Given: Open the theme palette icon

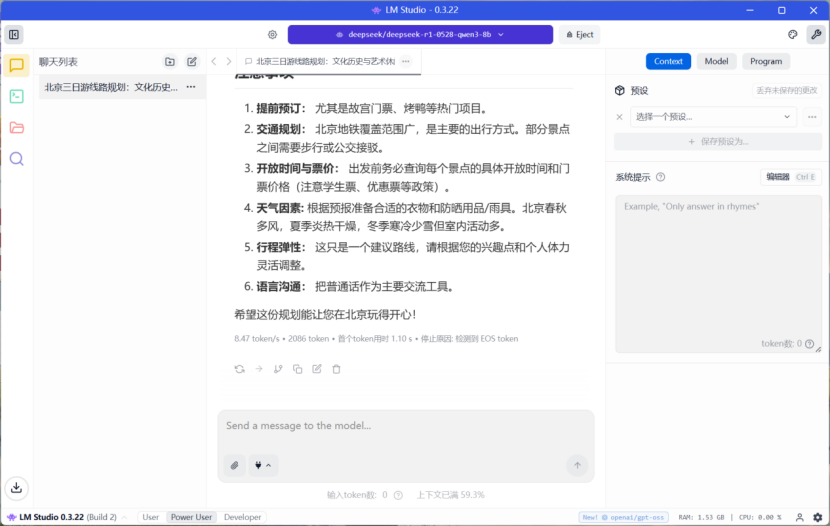Looking at the screenshot, I should click(x=793, y=34).
